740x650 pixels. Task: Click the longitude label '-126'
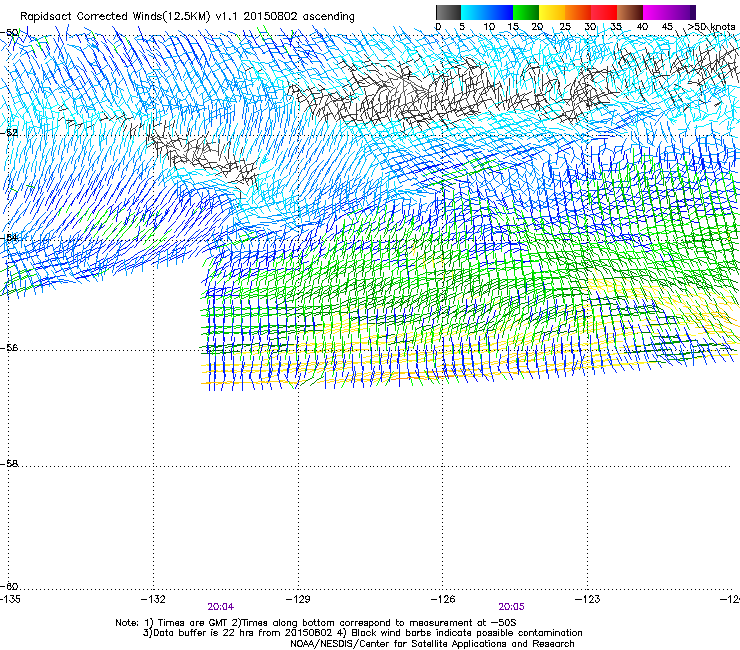pos(443,599)
